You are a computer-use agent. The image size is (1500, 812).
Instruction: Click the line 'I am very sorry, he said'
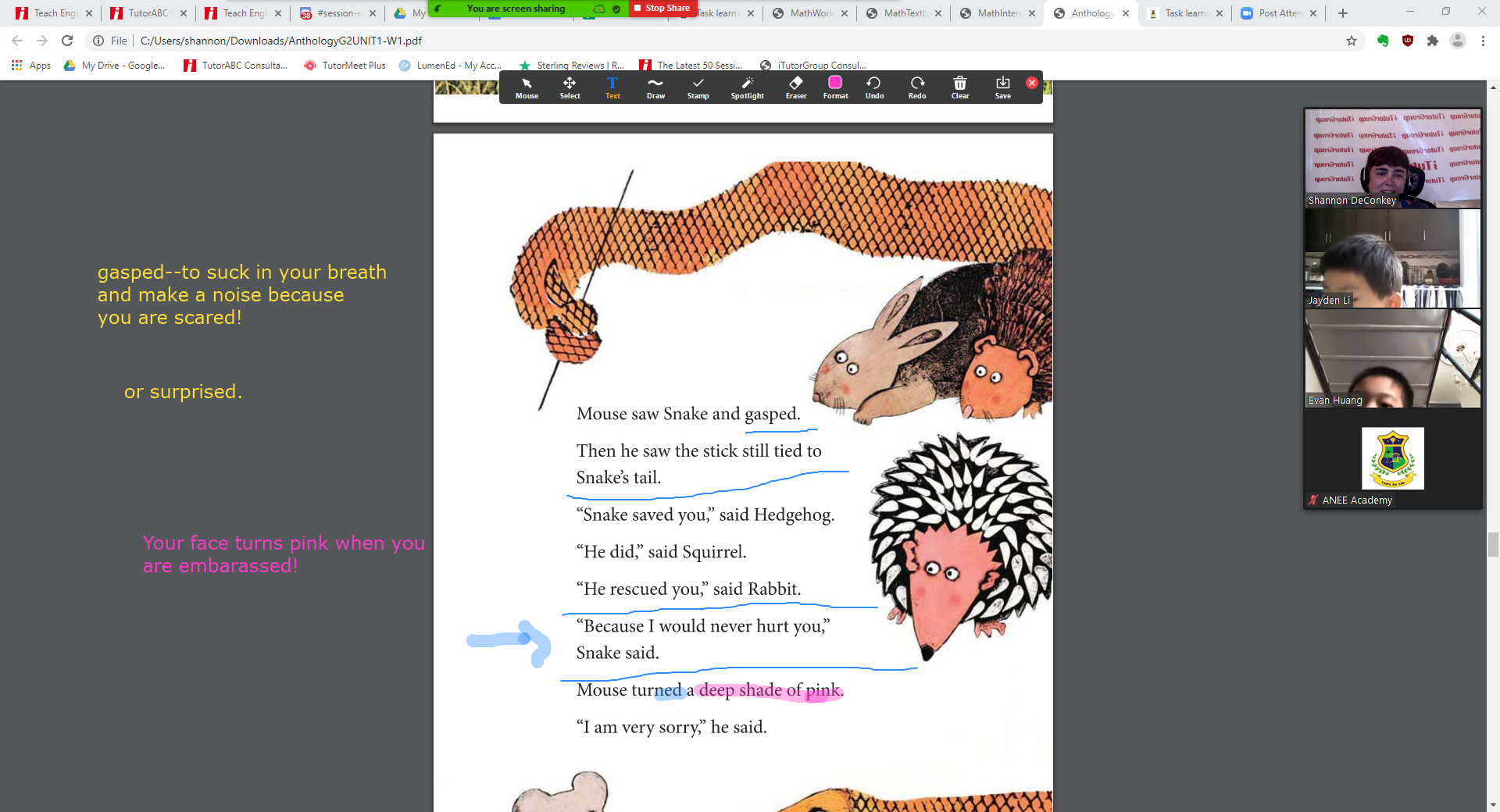coord(672,728)
